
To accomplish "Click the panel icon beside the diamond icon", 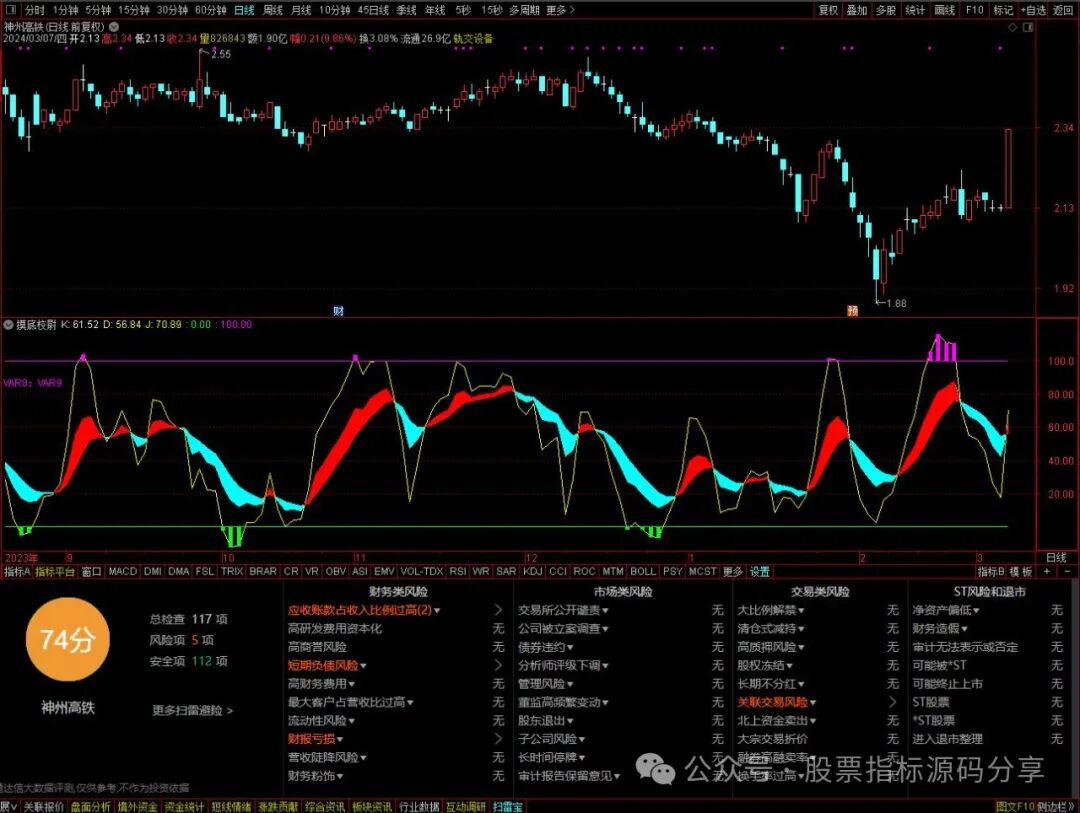I will (1028, 27).
